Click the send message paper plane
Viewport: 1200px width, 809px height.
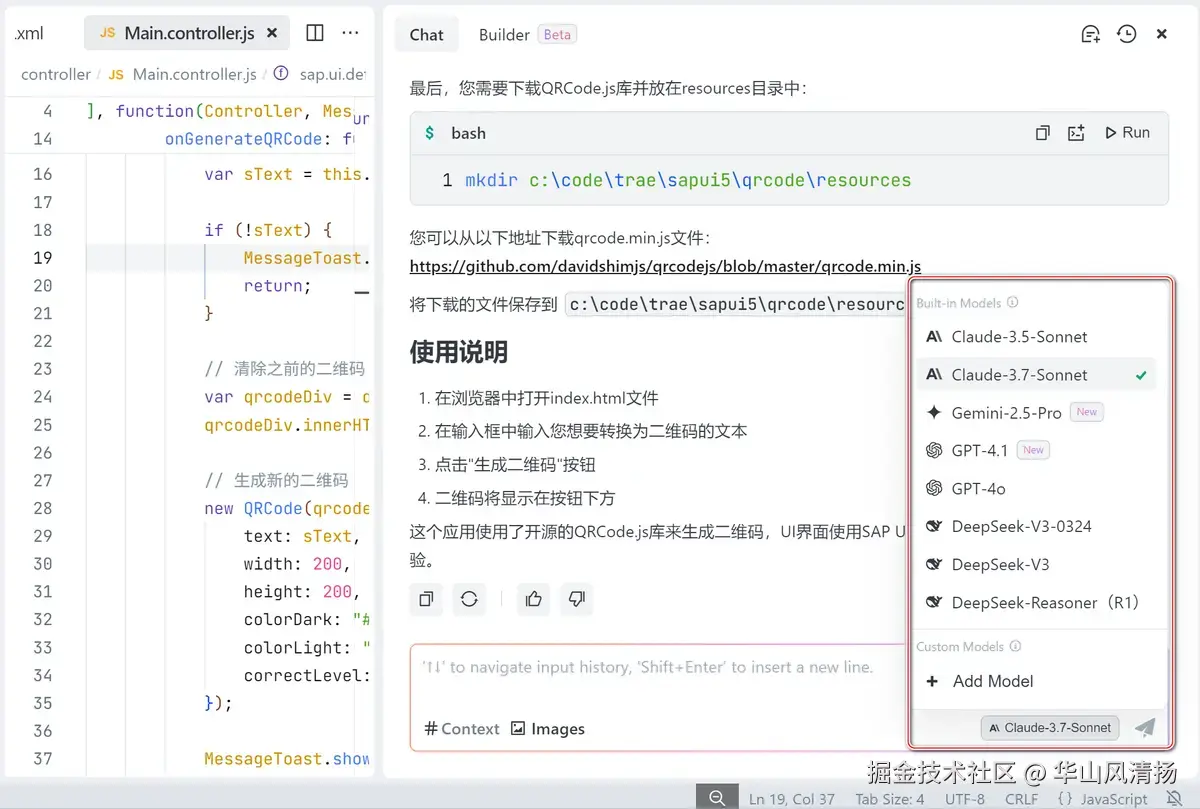click(x=1145, y=728)
